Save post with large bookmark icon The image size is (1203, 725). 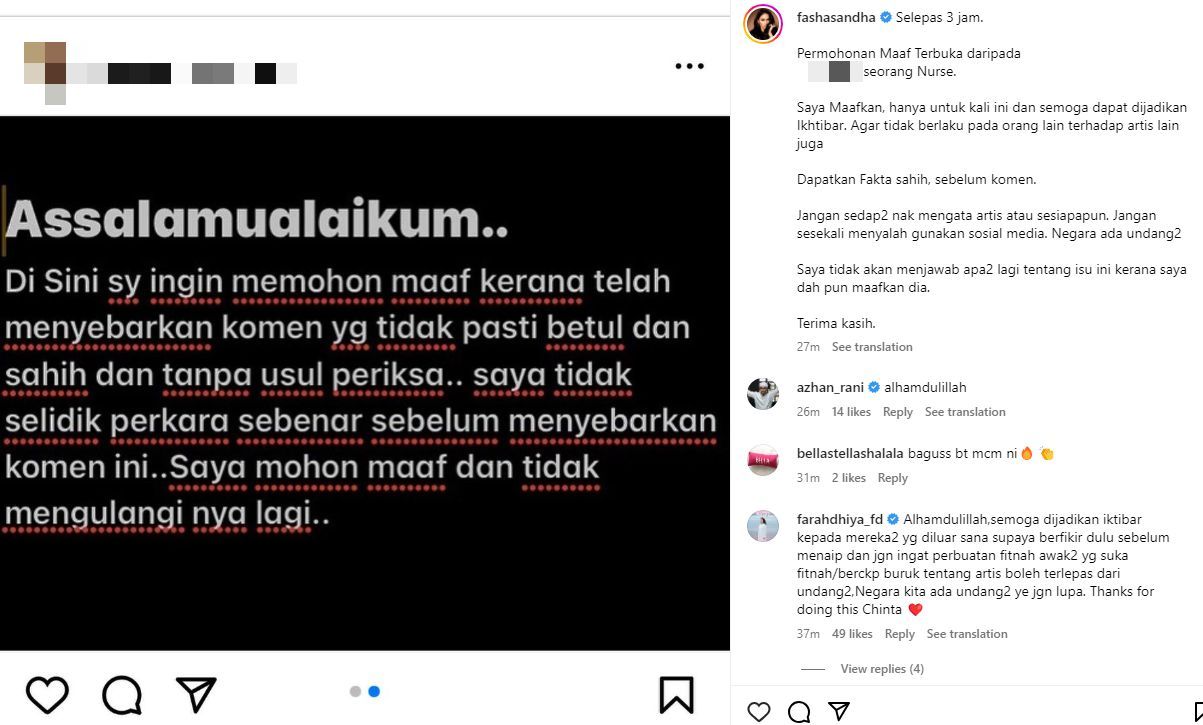point(677,694)
